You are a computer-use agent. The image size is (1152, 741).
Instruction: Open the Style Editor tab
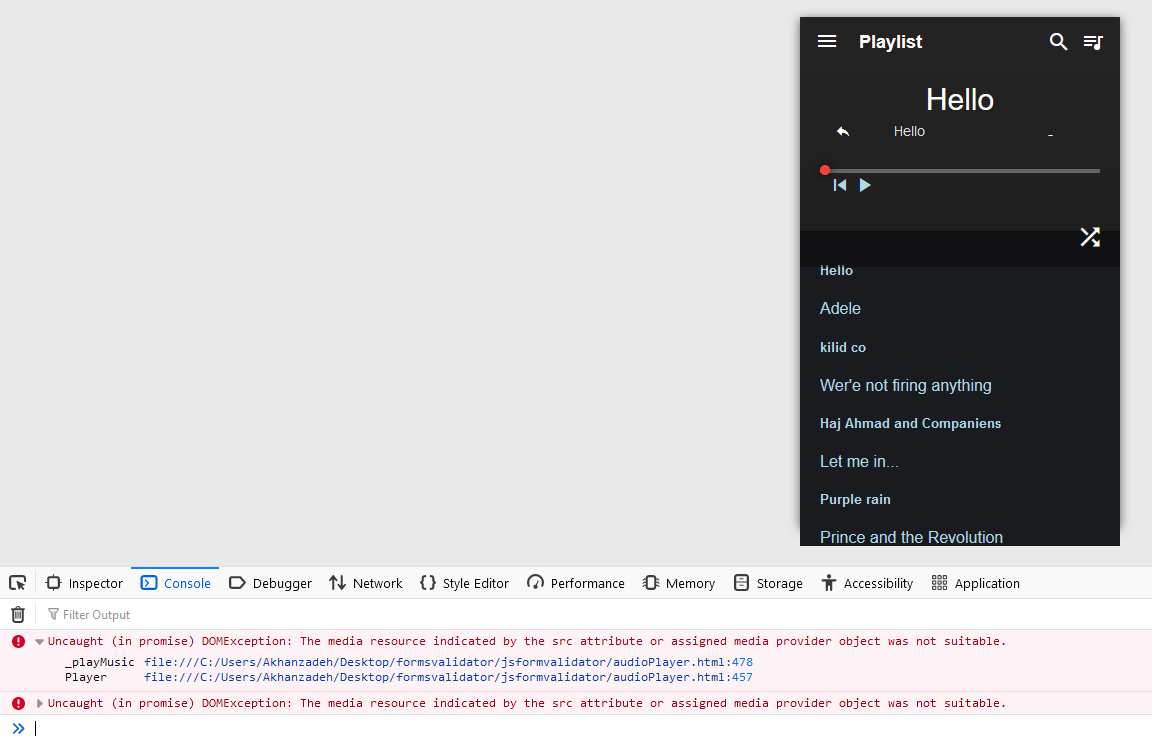[x=464, y=583]
